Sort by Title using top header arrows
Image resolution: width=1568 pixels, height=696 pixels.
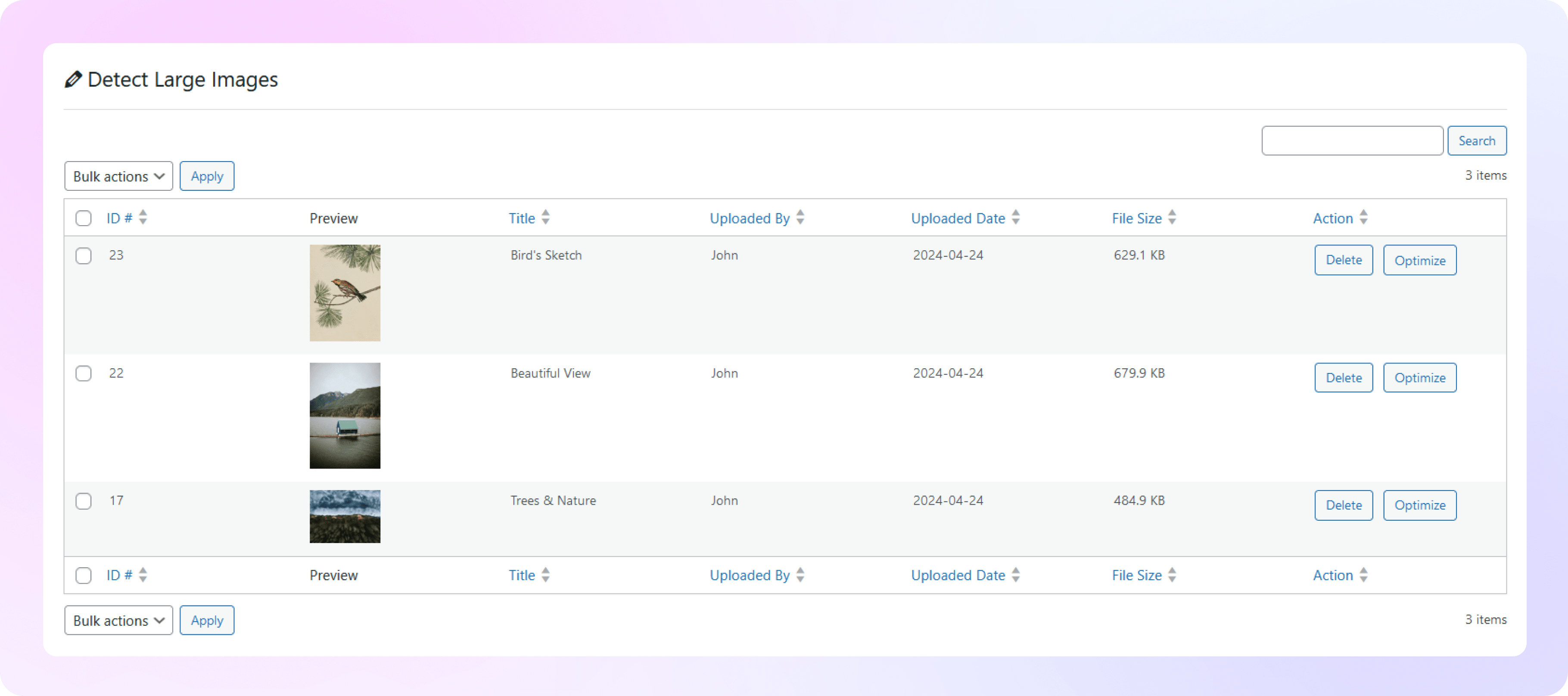(545, 217)
